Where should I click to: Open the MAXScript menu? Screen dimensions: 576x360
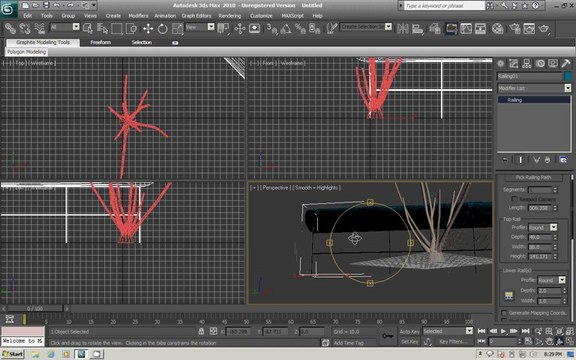[x=292, y=16]
